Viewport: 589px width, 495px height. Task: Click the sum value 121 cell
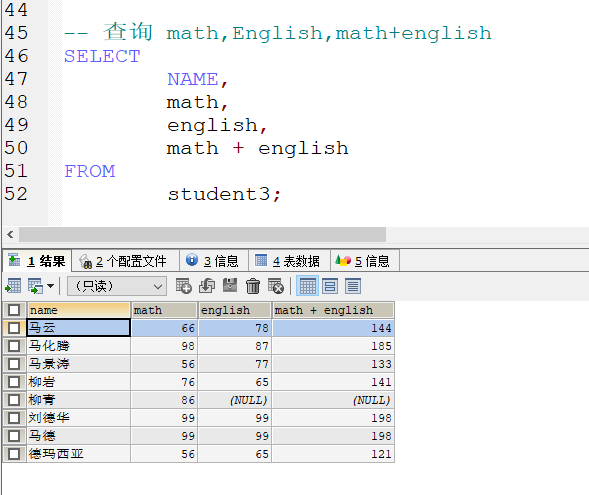333,454
